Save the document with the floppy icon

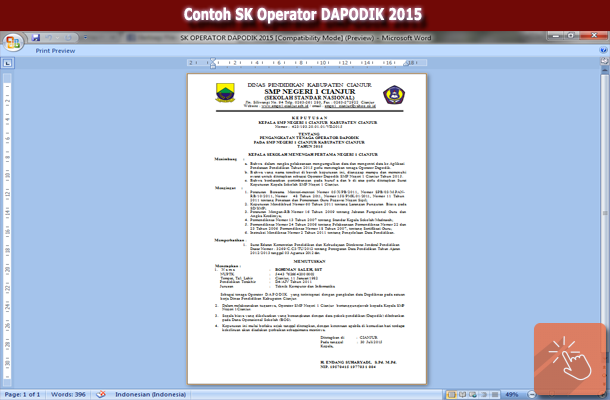(x=36, y=38)
